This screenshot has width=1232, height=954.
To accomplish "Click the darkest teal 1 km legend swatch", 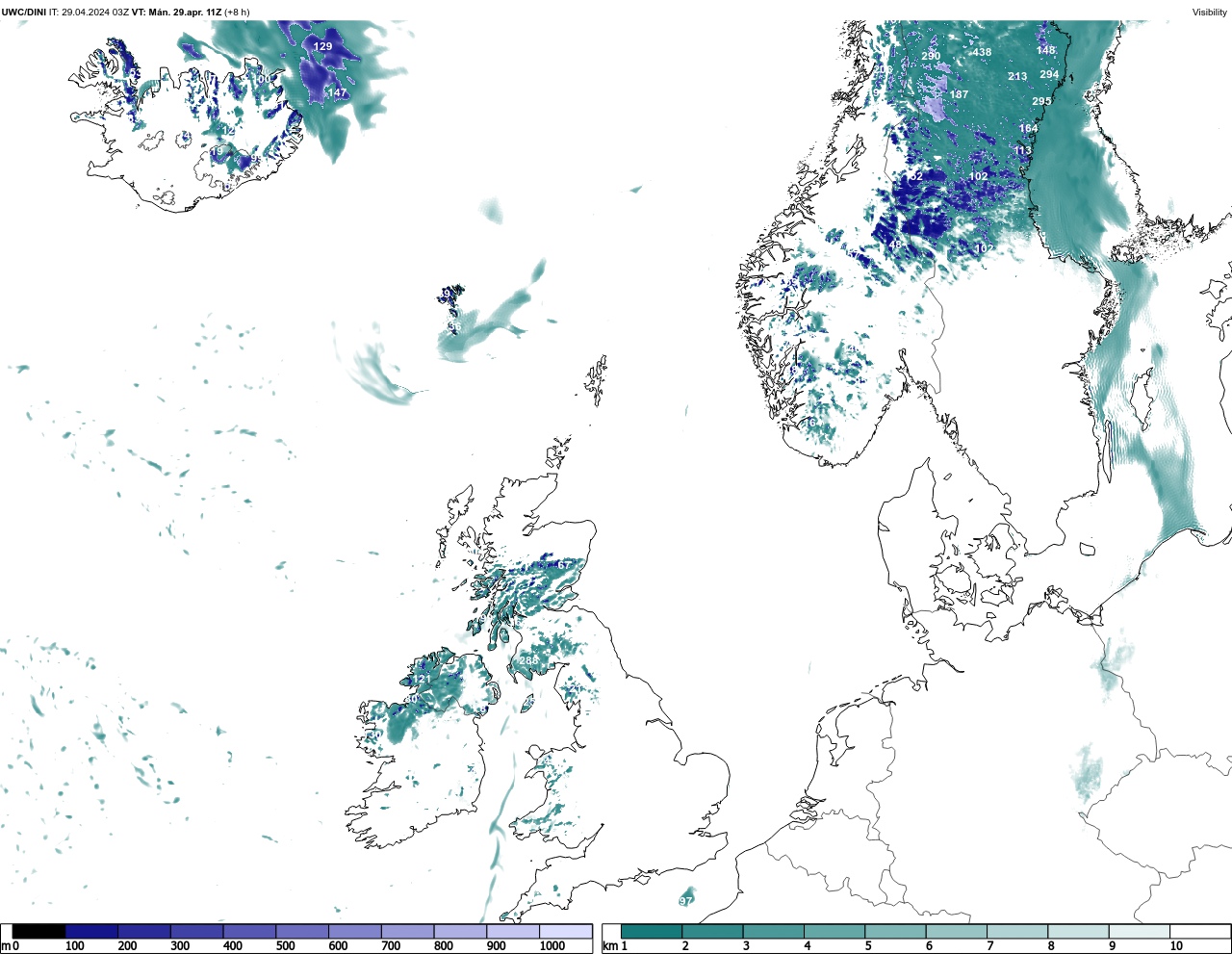I will point(652,931).
